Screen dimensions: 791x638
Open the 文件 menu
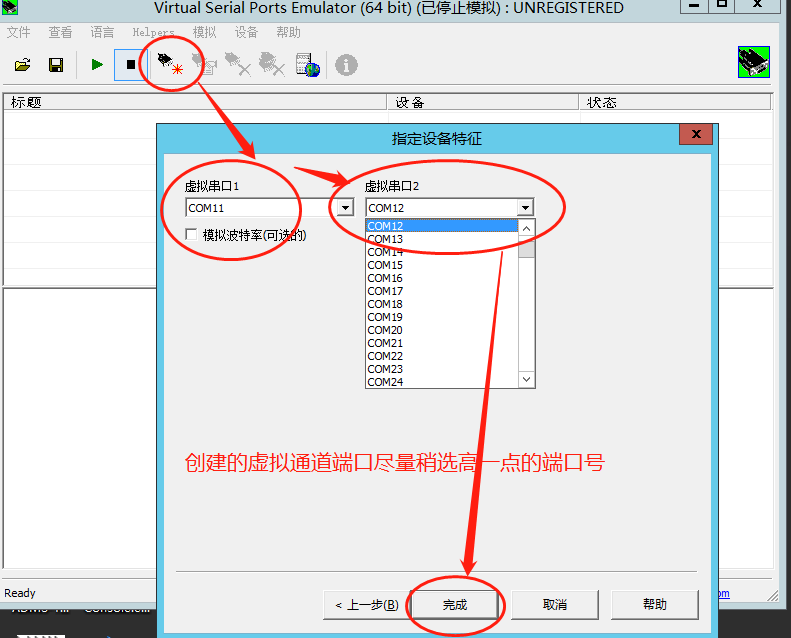click(x=19, y=32)
